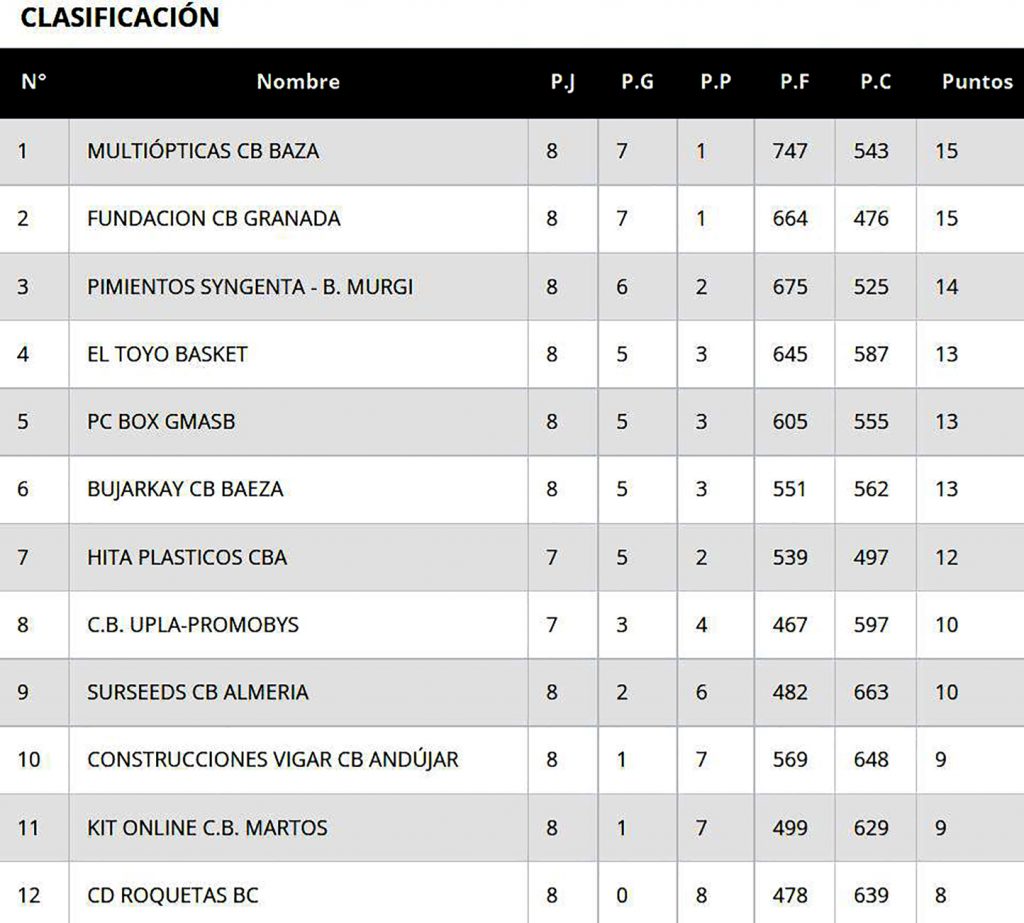The image size is (1024, 923).
Task: Click the P.F column header
Action: (795, 82)
